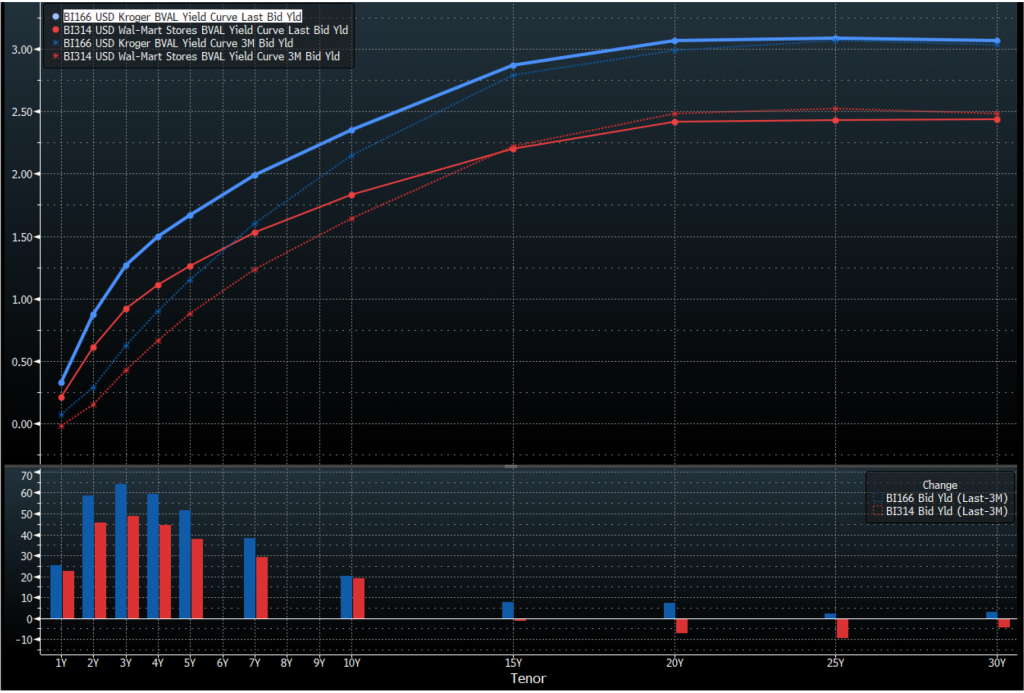Click the red Wal-Mart Last legend dot

54,31
